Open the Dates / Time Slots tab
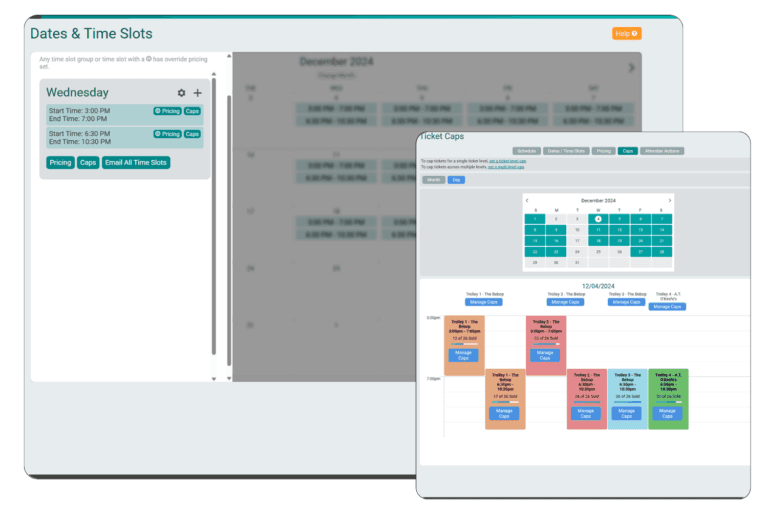 (566, 150)
